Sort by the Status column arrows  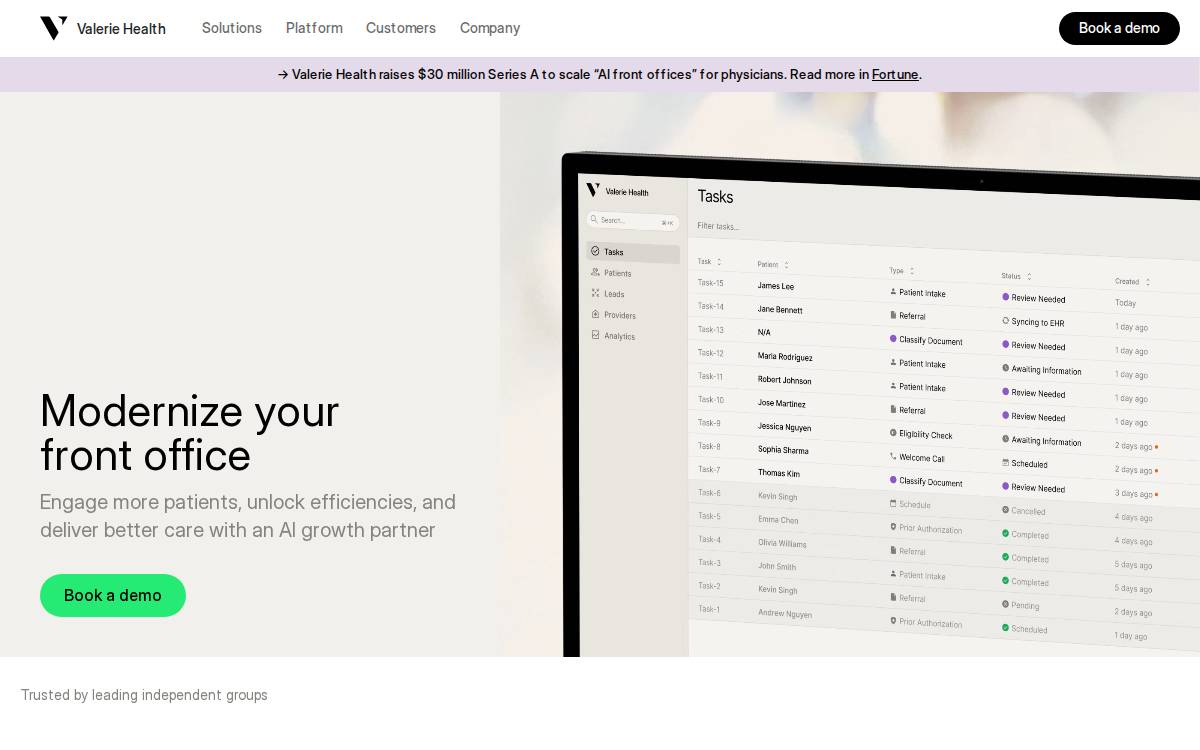[x=1029, y=277]
